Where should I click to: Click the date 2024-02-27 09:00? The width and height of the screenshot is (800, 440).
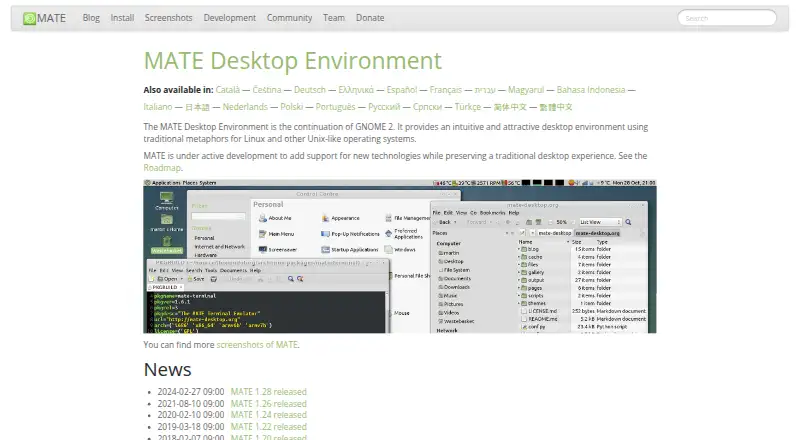(190, 392)
